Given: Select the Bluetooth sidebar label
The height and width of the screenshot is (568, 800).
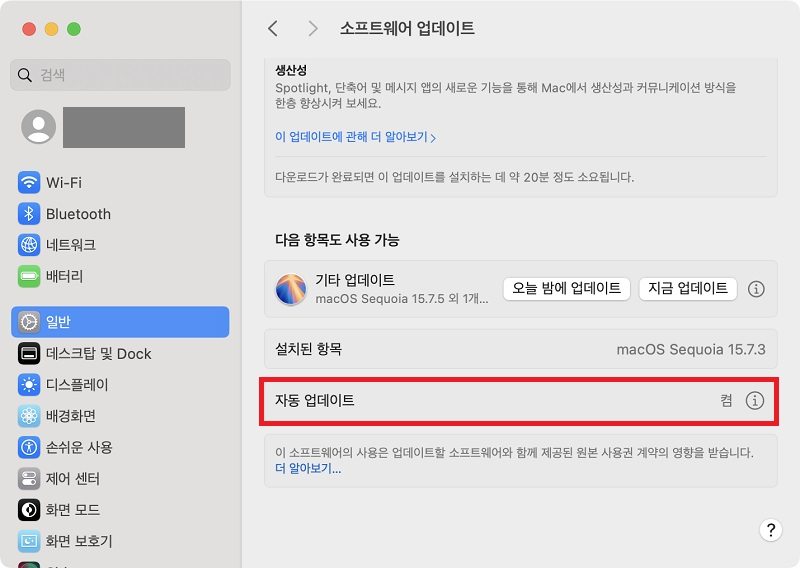Looking at the screenshot, I should tap(78, 214).
